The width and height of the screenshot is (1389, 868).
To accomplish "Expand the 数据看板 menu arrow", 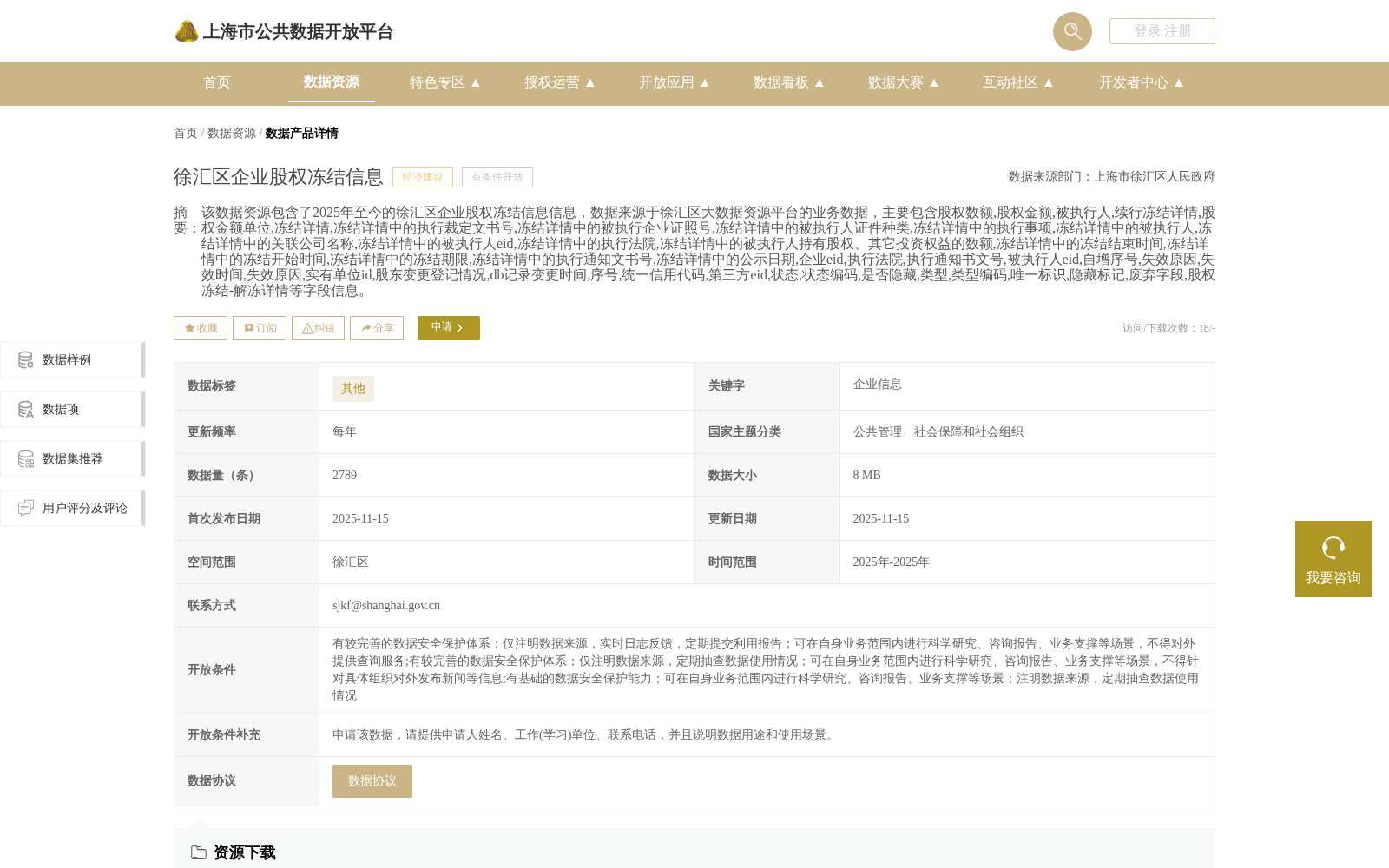I will (x=820, y=82).
